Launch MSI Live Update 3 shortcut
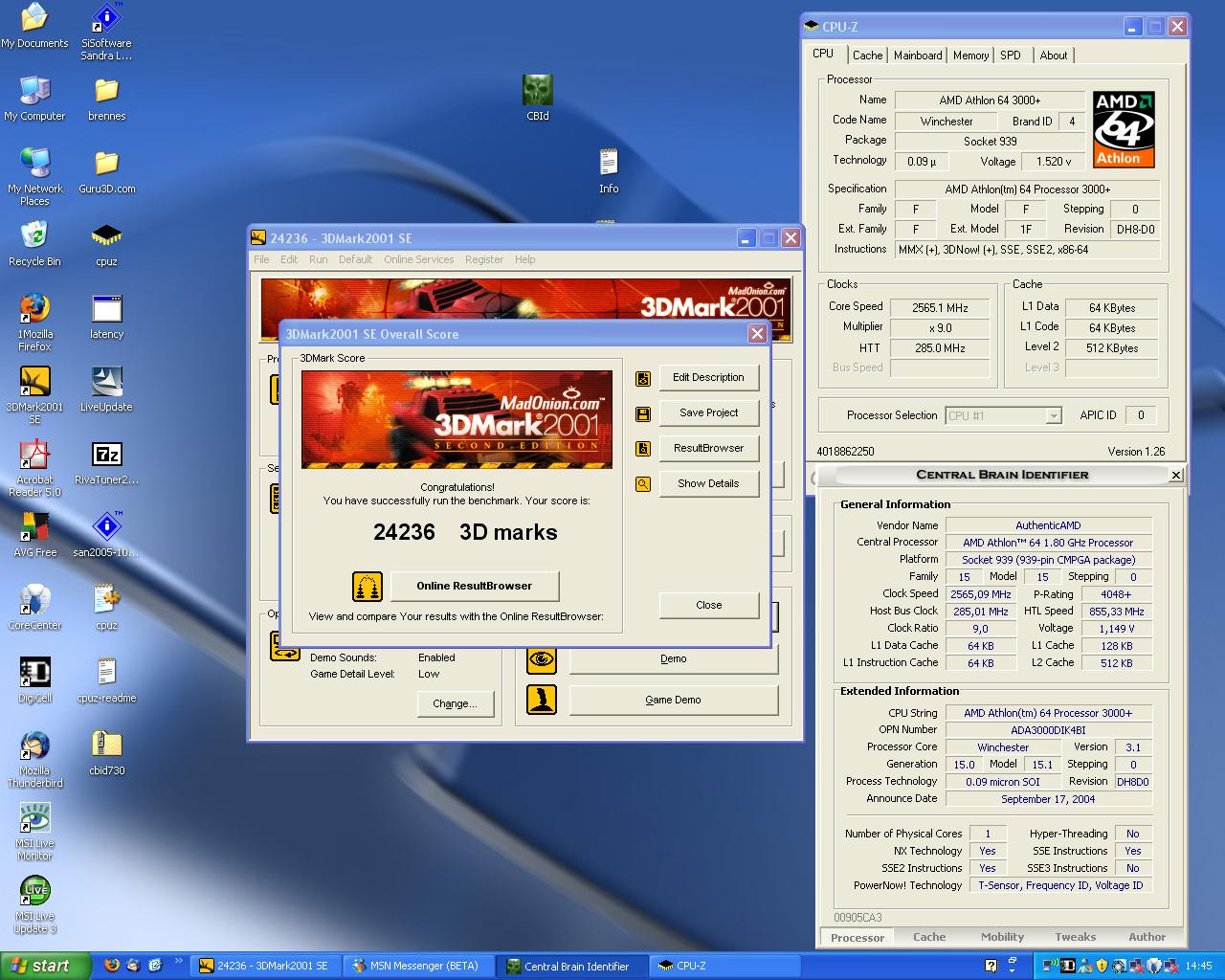 (34, 904)
